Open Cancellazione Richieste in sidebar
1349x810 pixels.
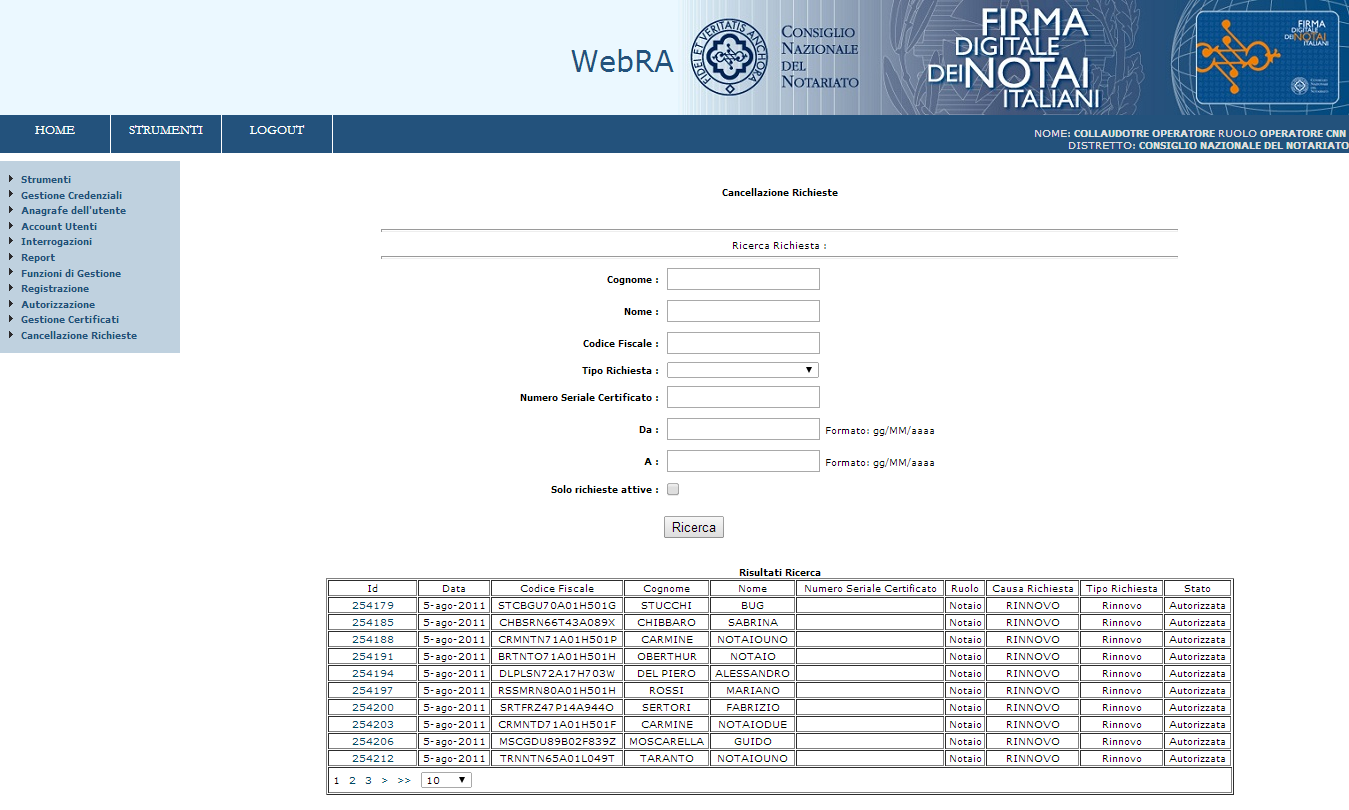click(x=79, y=335)
